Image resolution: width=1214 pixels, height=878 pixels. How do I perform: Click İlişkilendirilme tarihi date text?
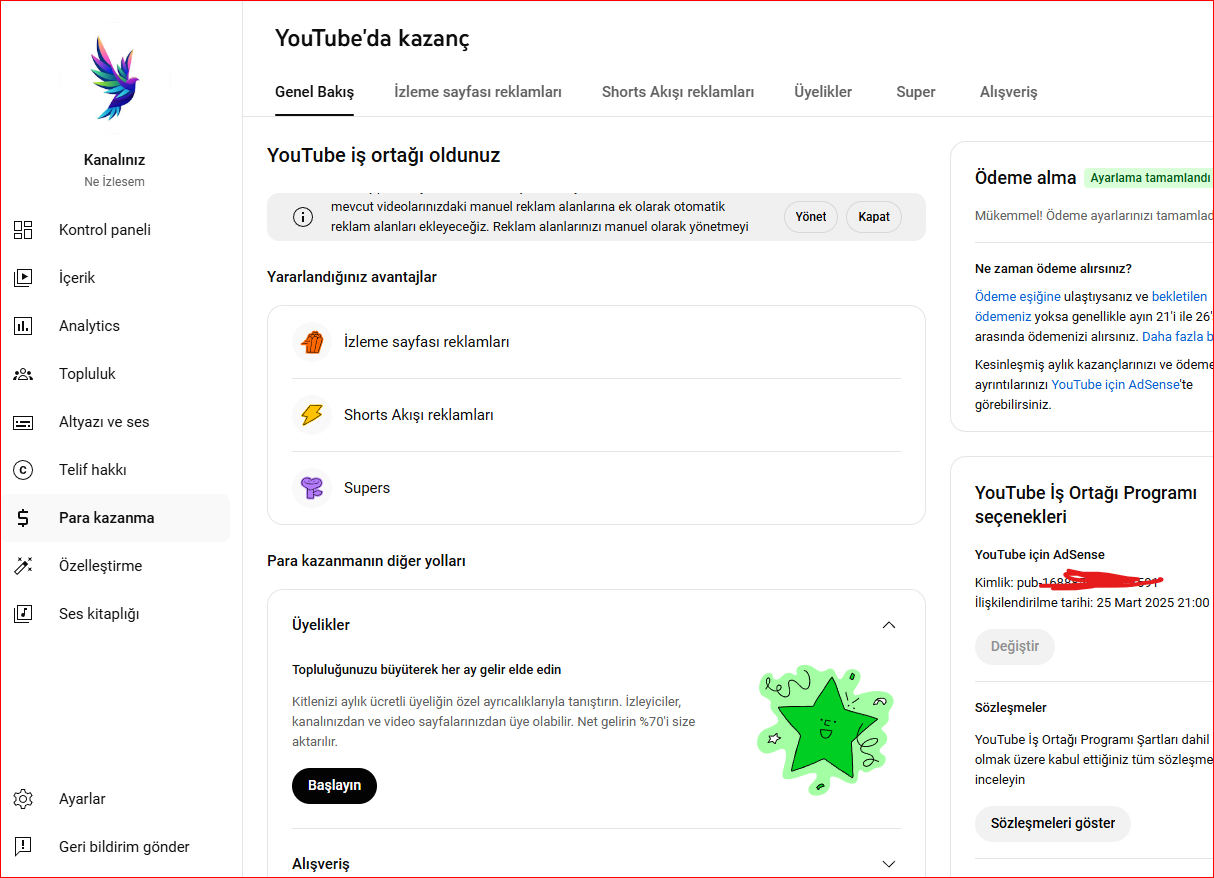pos(1092,603)
